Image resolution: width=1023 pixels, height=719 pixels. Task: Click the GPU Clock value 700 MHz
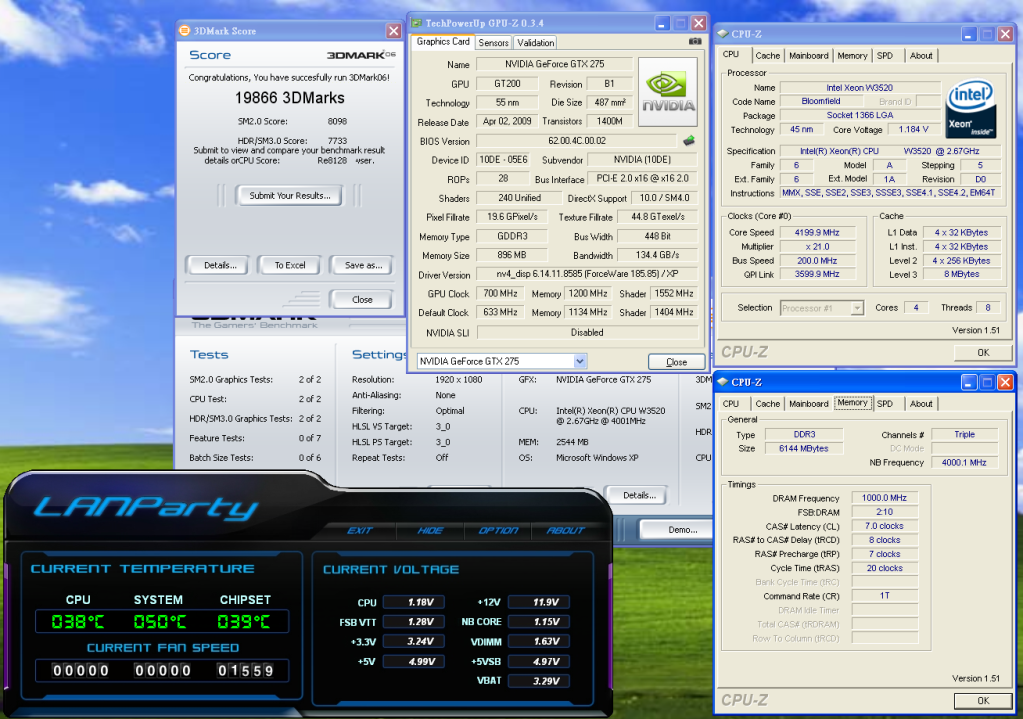(x=500, y=294)
